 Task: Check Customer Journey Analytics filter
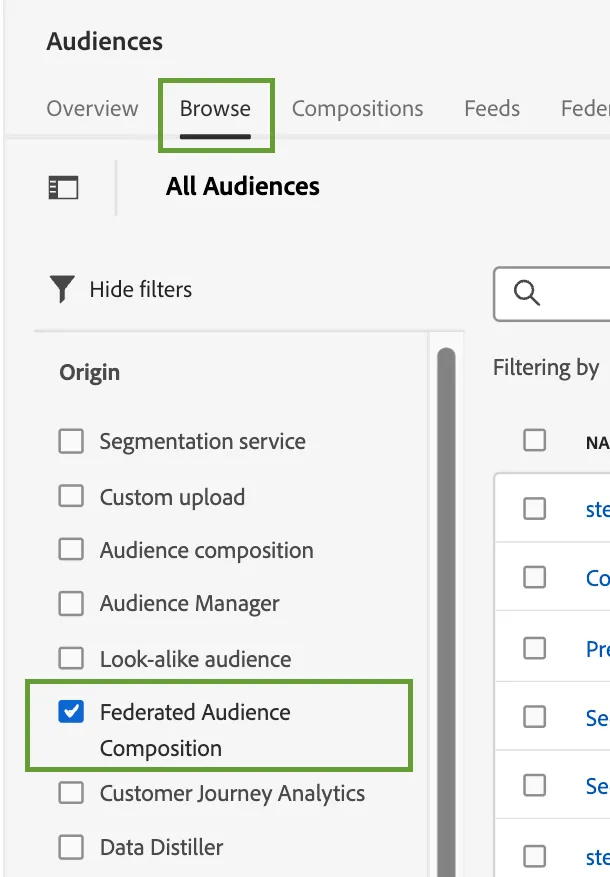pos(71,793)
